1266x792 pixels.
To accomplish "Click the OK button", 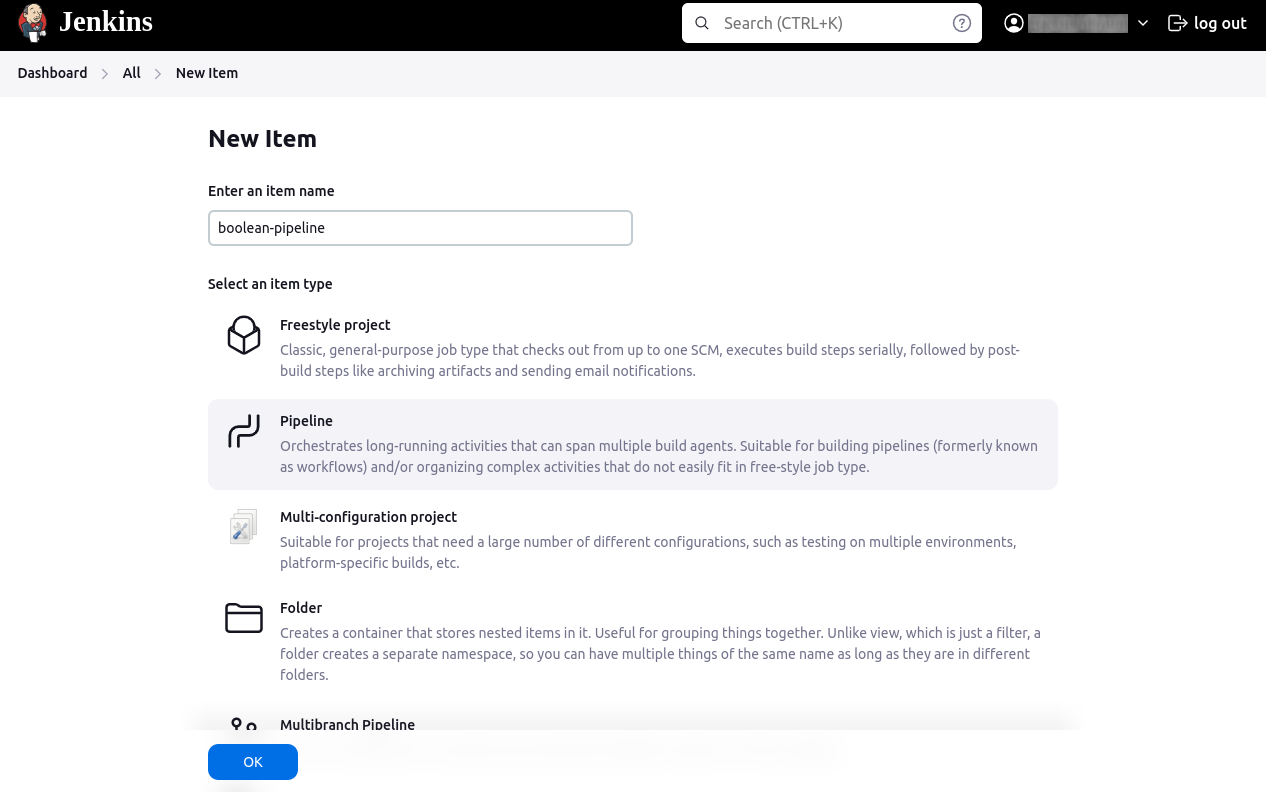I will coord(253,762).
